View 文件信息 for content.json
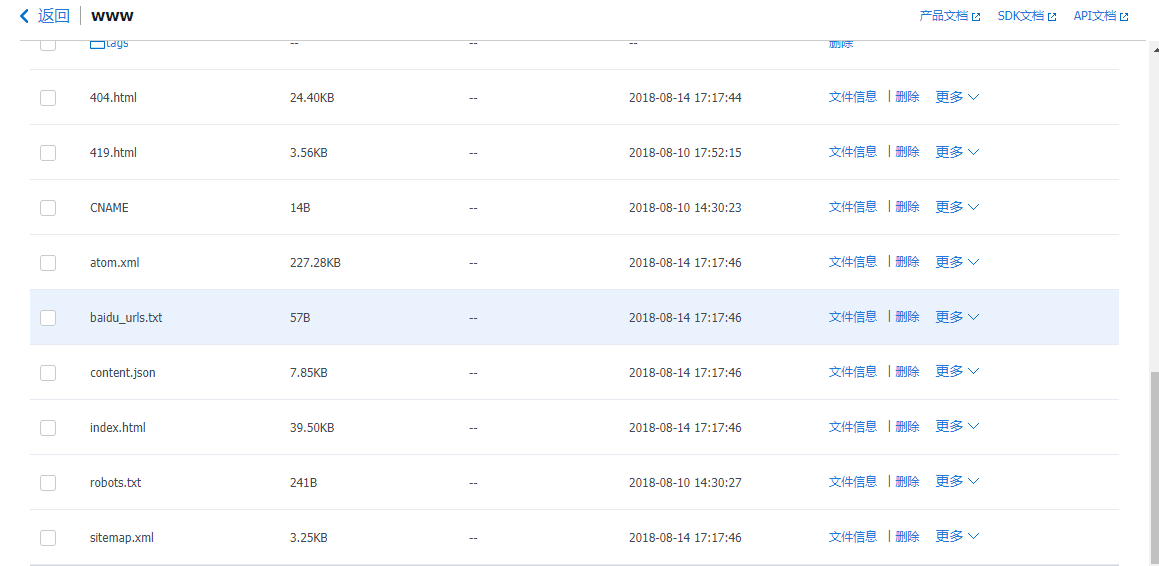The height and width of the screenshot is (566, 1159). click(852, 372)
